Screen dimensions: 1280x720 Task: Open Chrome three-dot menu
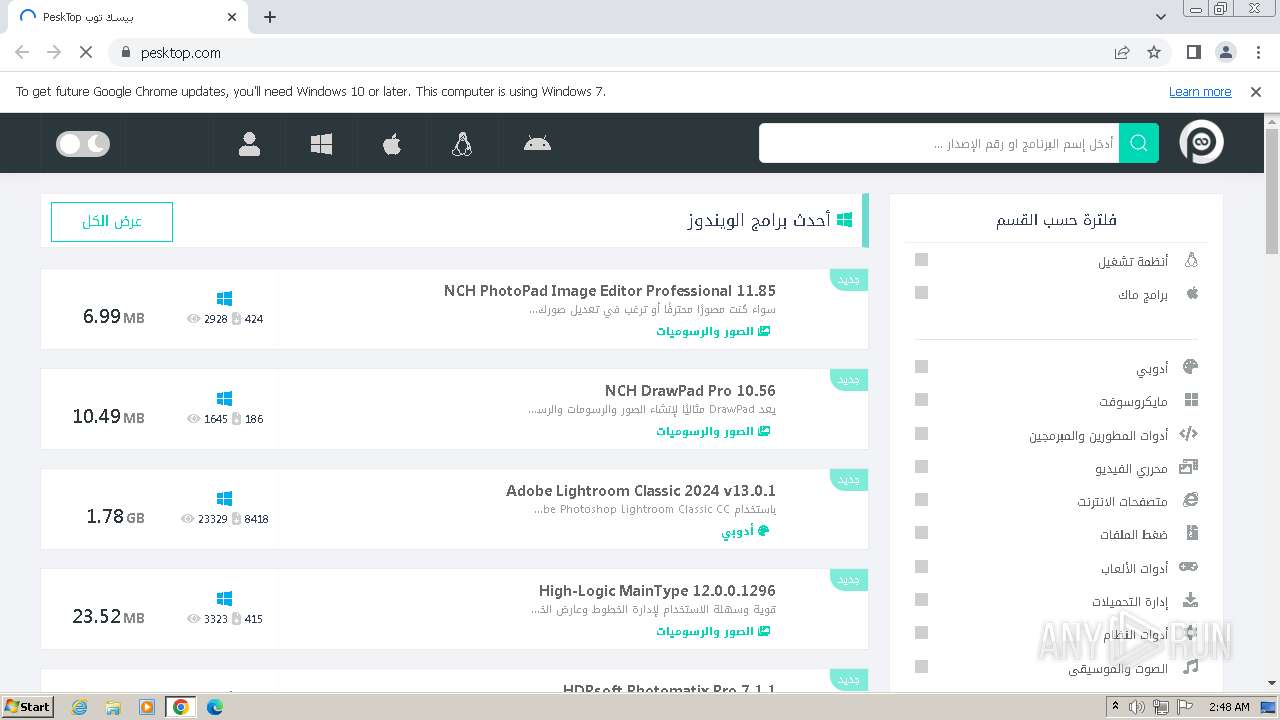(1257, 52)
